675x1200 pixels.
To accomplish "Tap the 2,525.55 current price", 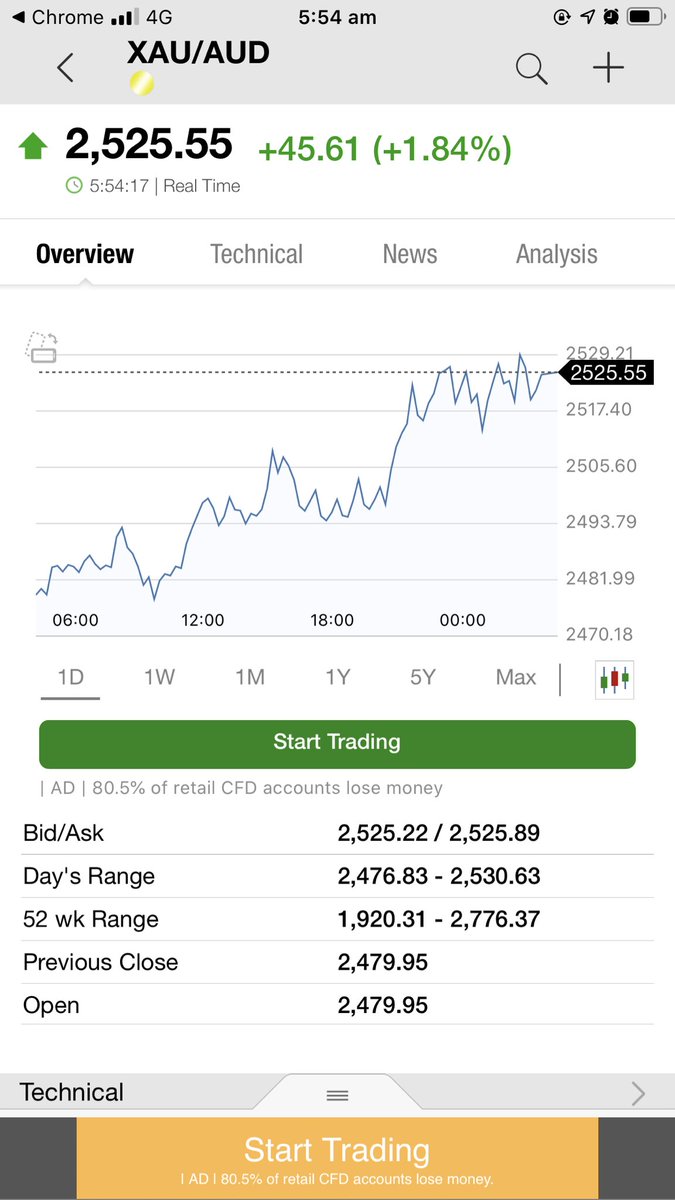I will (149, 145).
